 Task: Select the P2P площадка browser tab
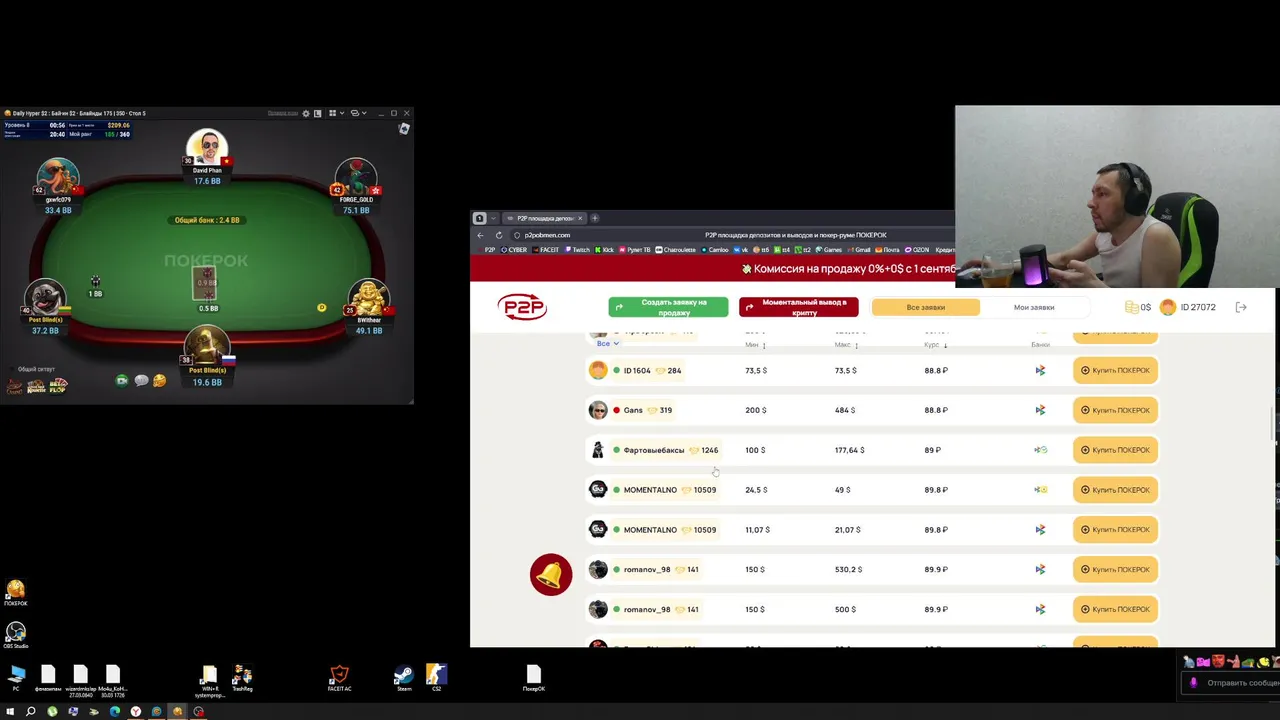[x=544, y=218]
